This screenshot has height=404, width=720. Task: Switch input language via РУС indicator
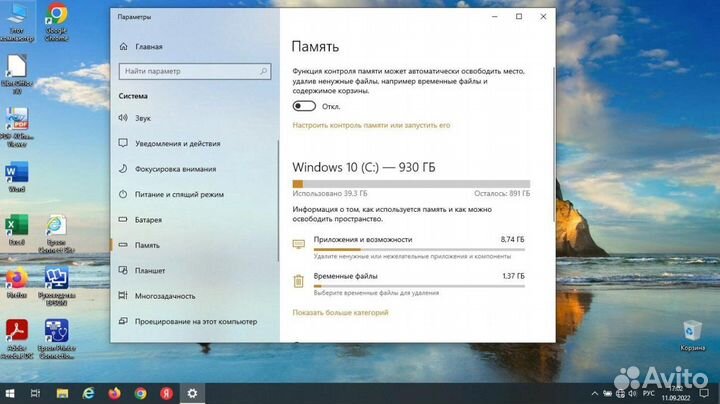click(648, 393)
